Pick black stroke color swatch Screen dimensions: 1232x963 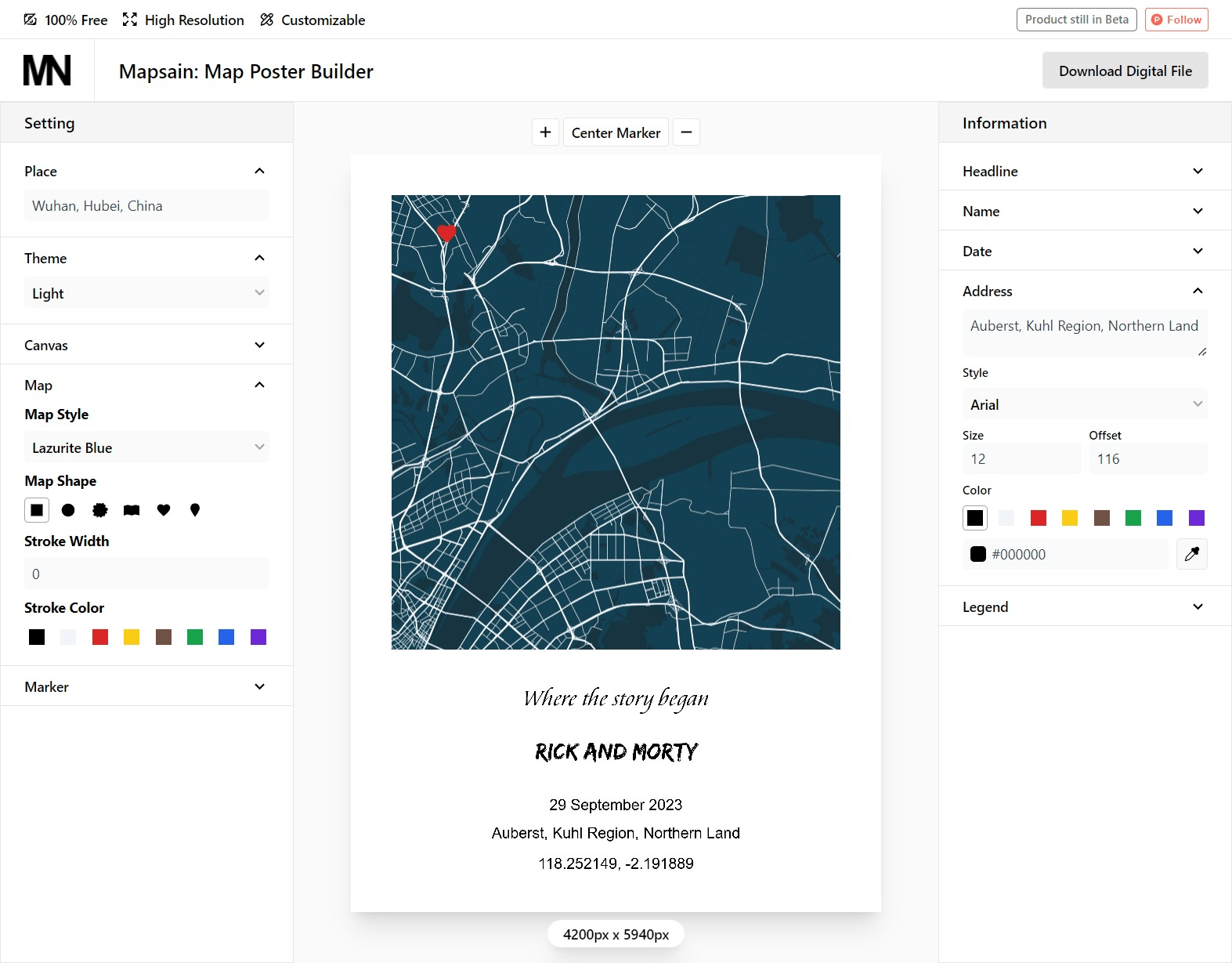37,637
